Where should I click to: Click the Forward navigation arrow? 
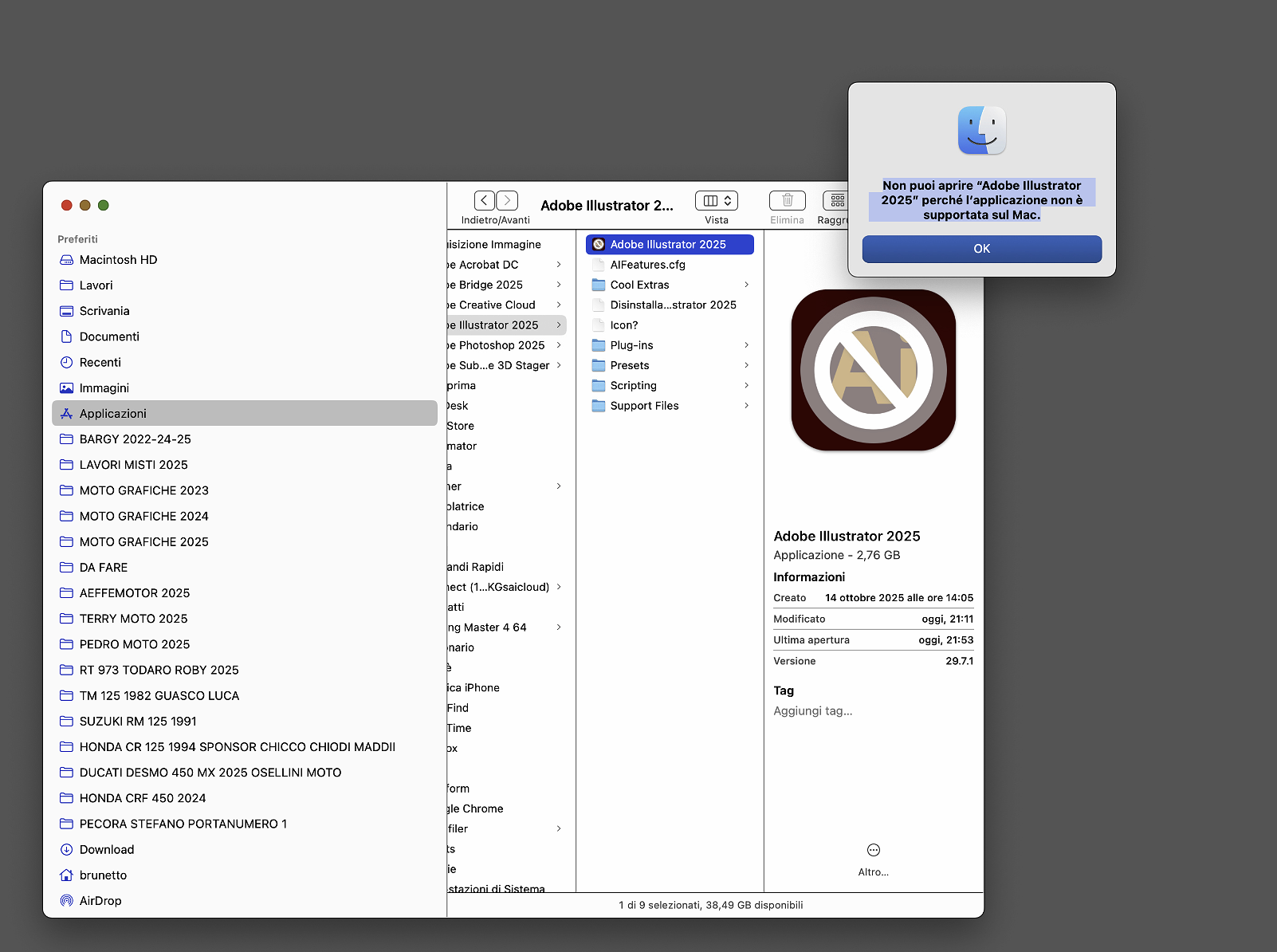coord(507,201)
